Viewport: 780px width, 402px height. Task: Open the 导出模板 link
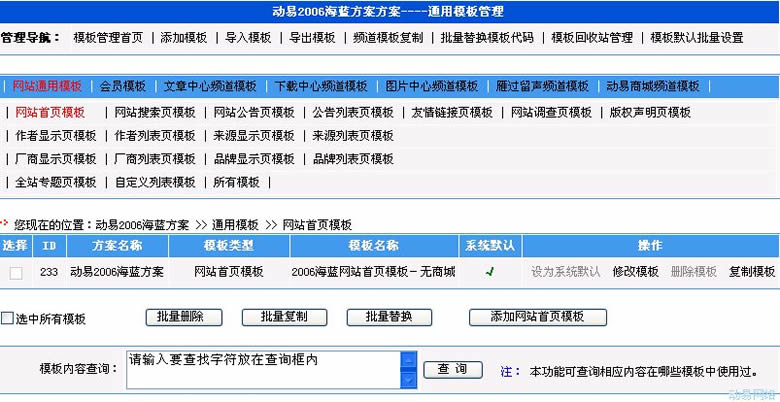(312, 38)
